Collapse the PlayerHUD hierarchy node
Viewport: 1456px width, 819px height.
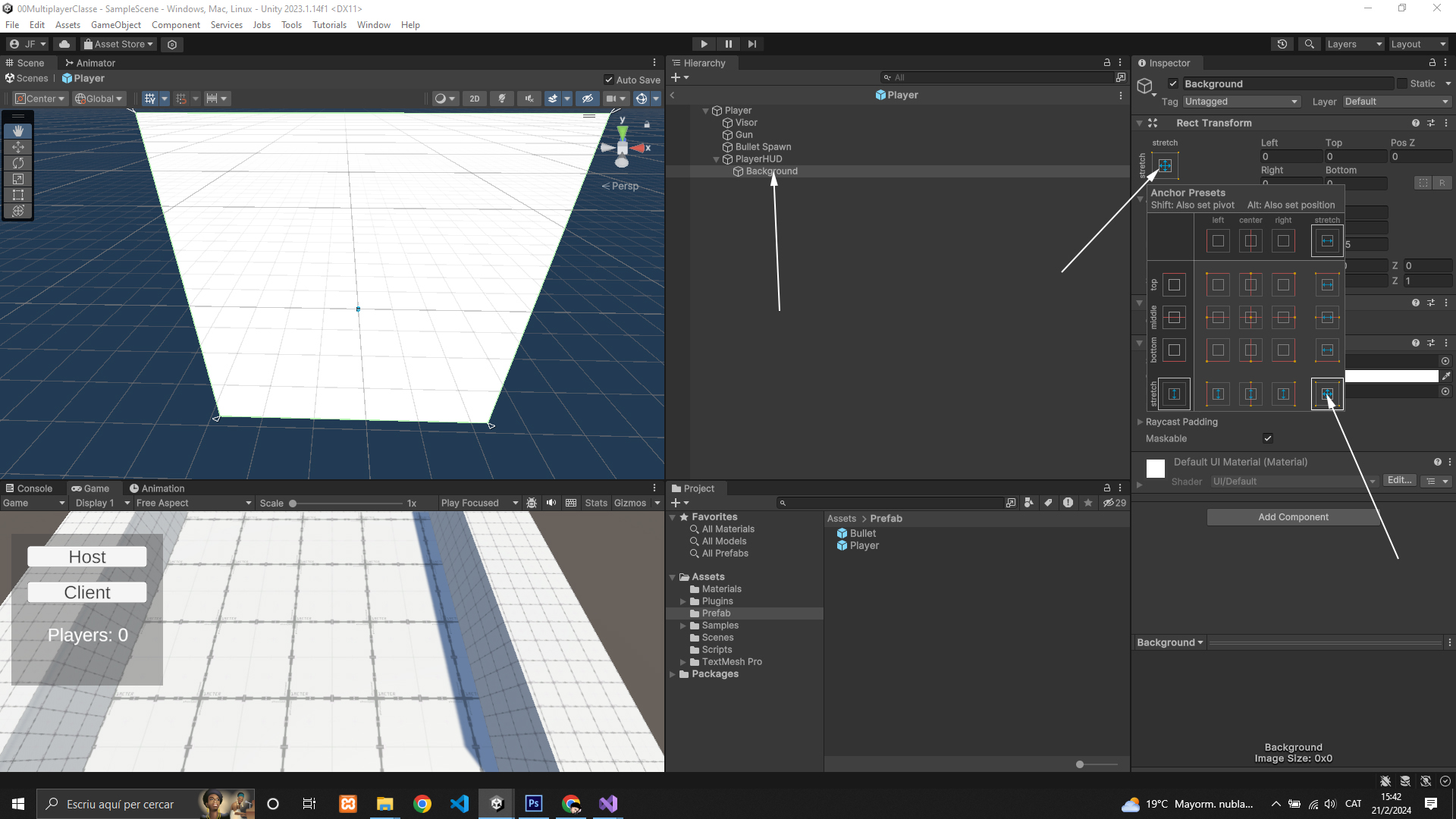point(716,159)
